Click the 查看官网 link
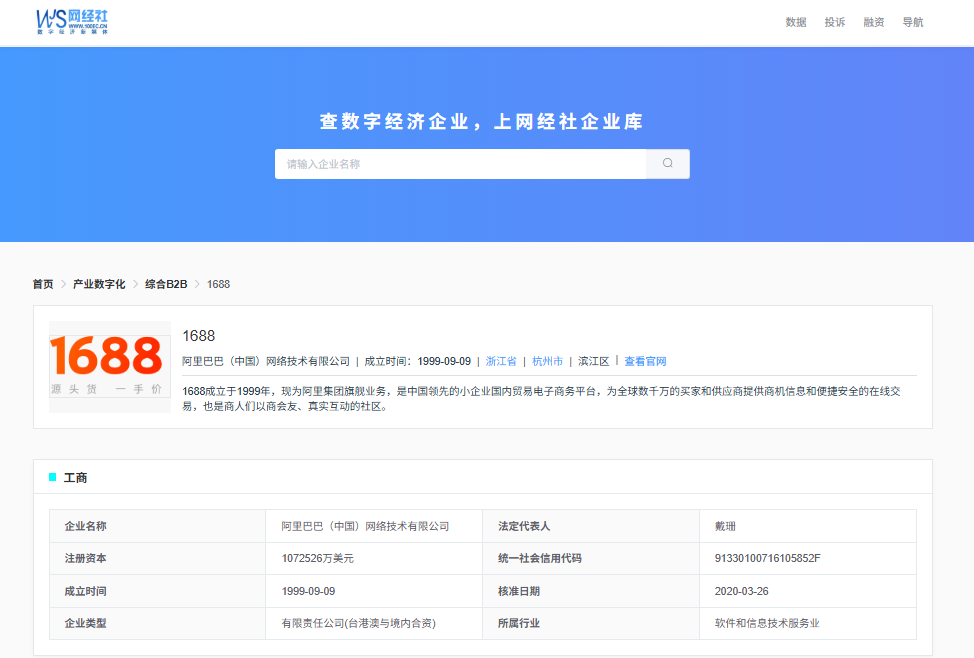This screenshot has width=974, height=658. click(645, 361)
